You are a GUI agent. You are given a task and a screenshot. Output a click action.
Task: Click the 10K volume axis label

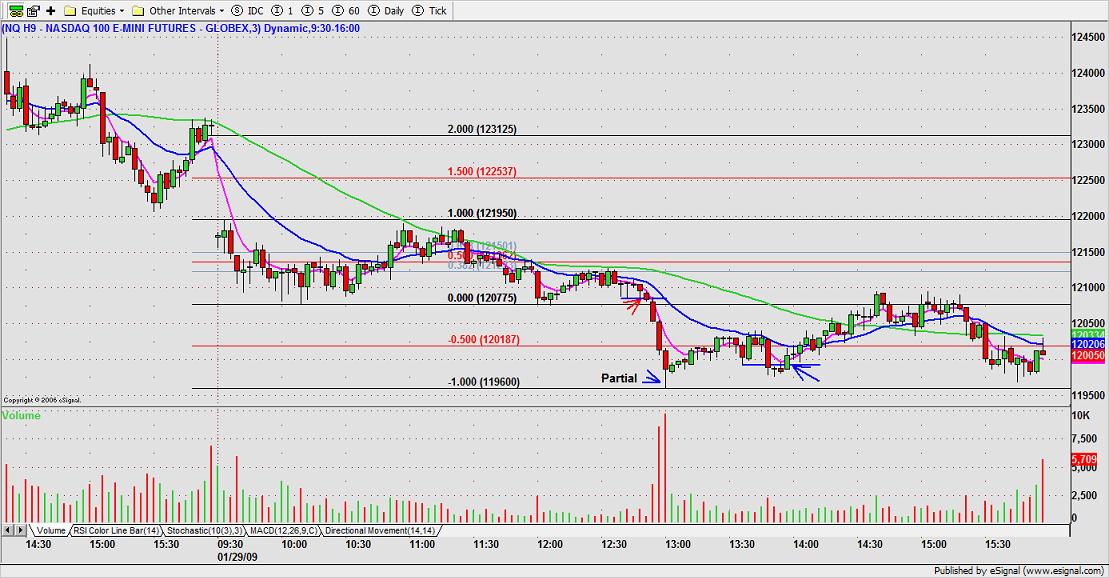coord(1081,415)
